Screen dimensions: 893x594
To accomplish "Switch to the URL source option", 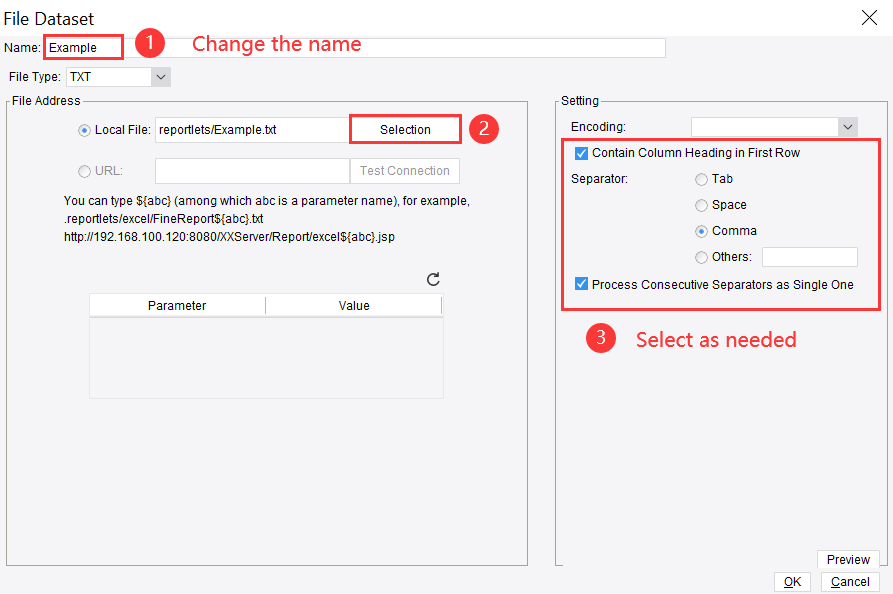I will 84,170.
